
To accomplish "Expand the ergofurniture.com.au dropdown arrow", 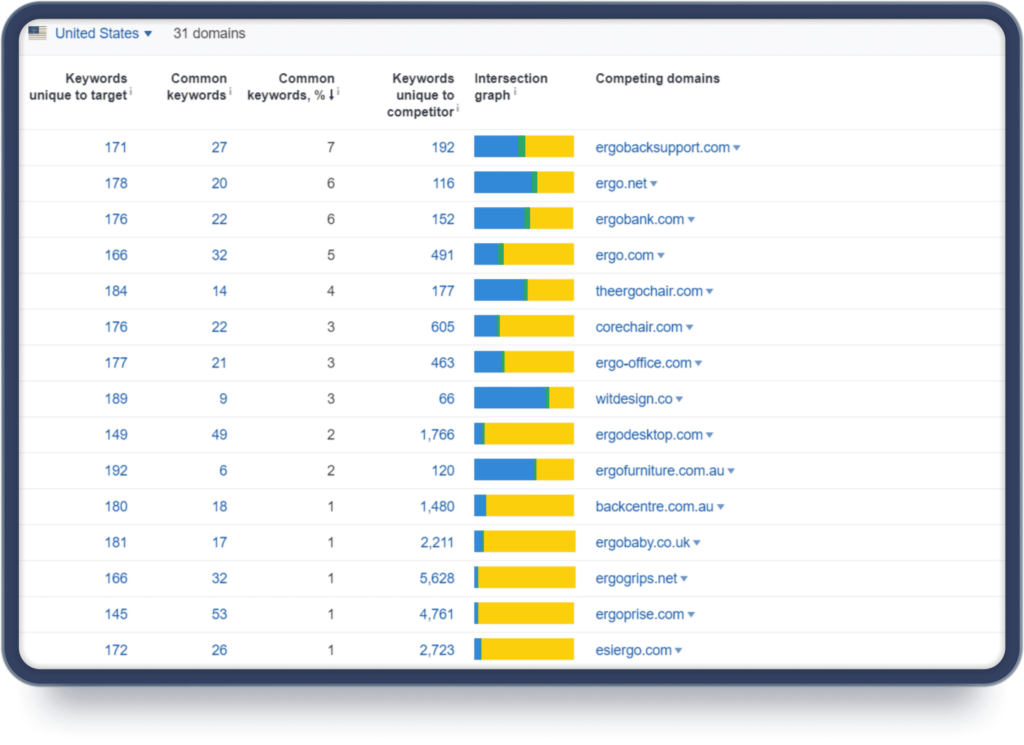I will coord(731,471).
